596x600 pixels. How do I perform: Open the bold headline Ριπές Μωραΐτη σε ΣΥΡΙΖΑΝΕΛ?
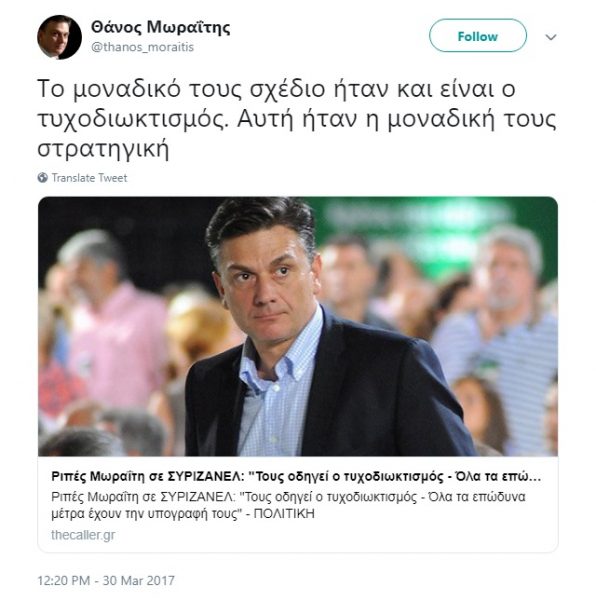[296, 476]
